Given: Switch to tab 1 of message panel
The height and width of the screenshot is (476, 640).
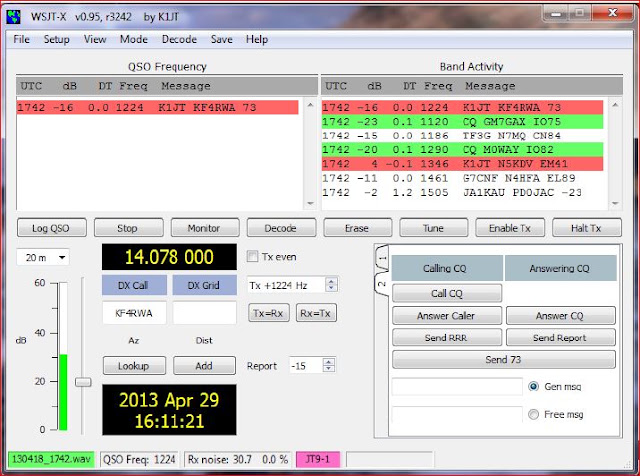Looking at the screenshot, I should tap(382, 259).
